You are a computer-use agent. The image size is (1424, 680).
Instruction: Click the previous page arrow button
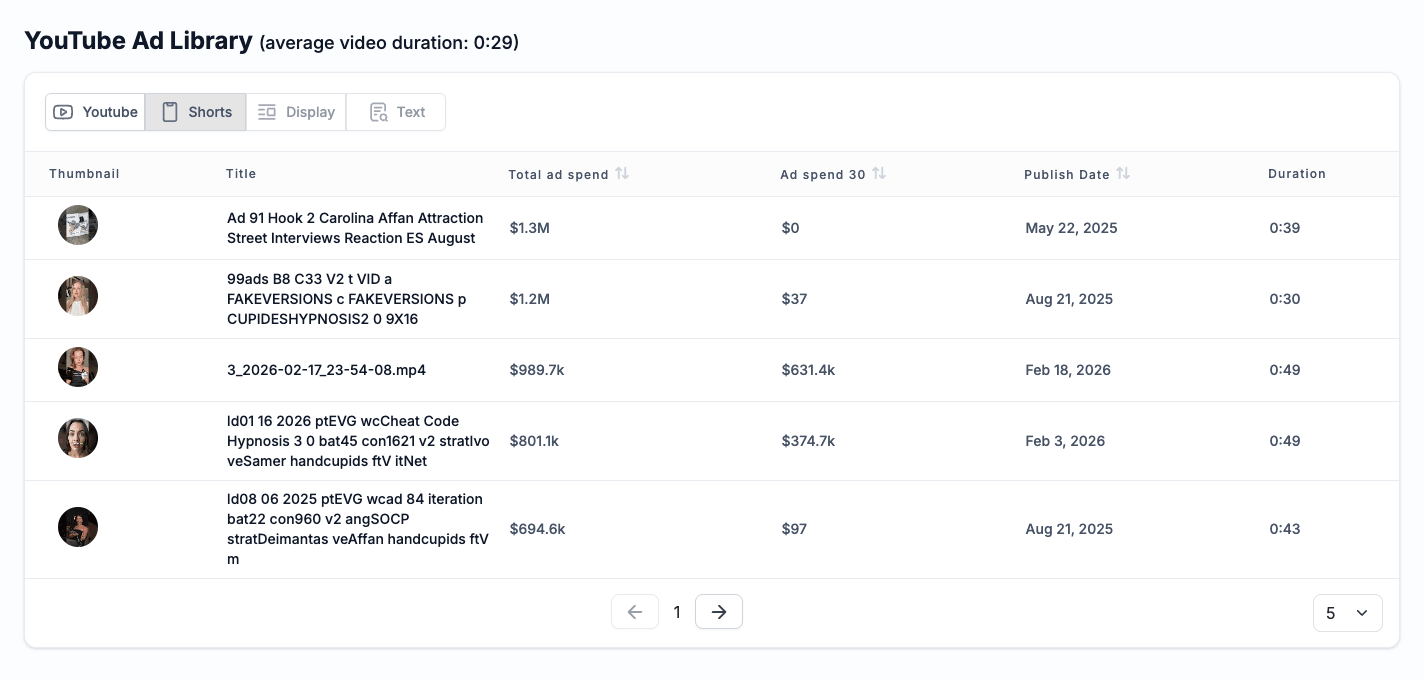[635, 612]
